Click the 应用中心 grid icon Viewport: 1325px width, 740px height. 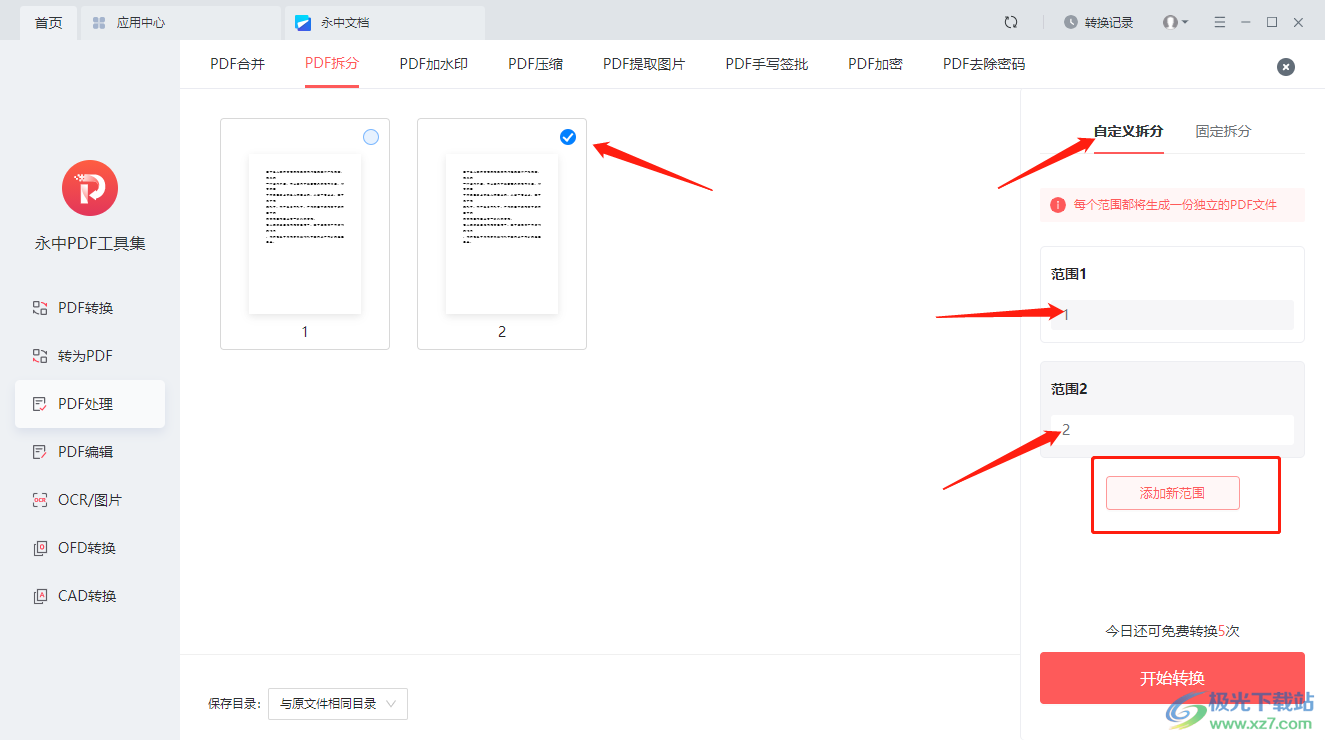pos(99,22)
